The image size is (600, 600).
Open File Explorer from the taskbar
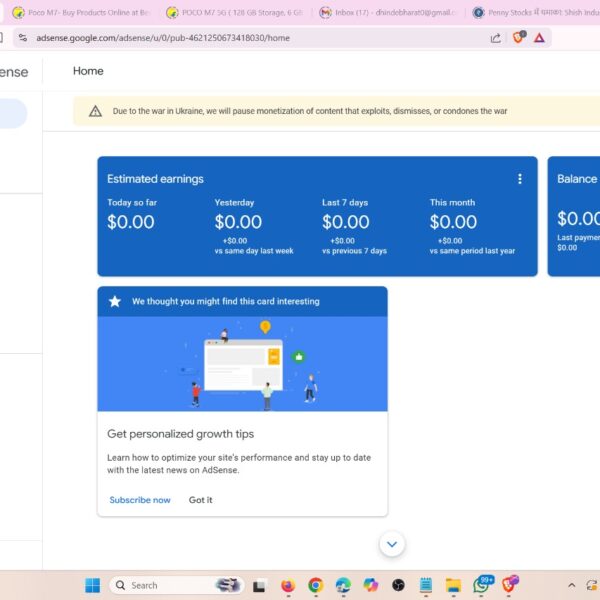pyautogui.click(x=453, y=585)
